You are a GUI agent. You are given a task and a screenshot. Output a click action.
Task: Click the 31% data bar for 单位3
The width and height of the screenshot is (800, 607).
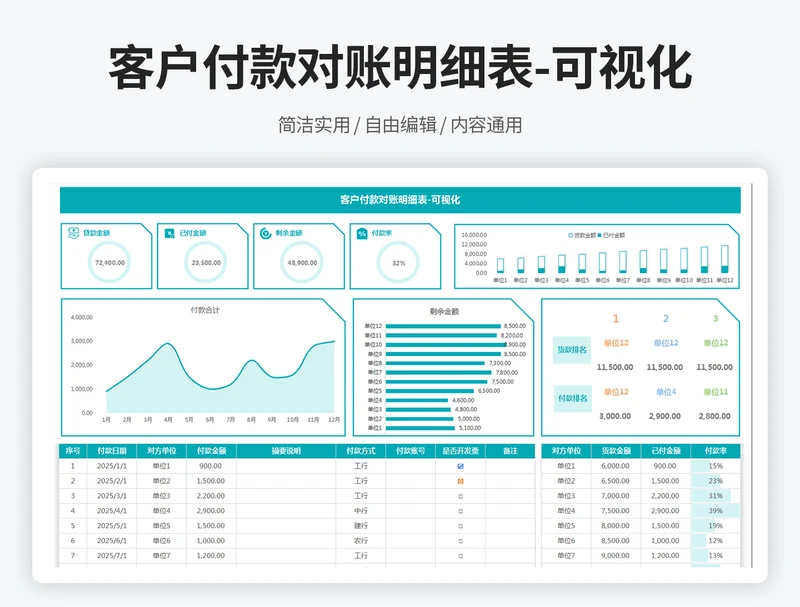(x=710, y=496)
